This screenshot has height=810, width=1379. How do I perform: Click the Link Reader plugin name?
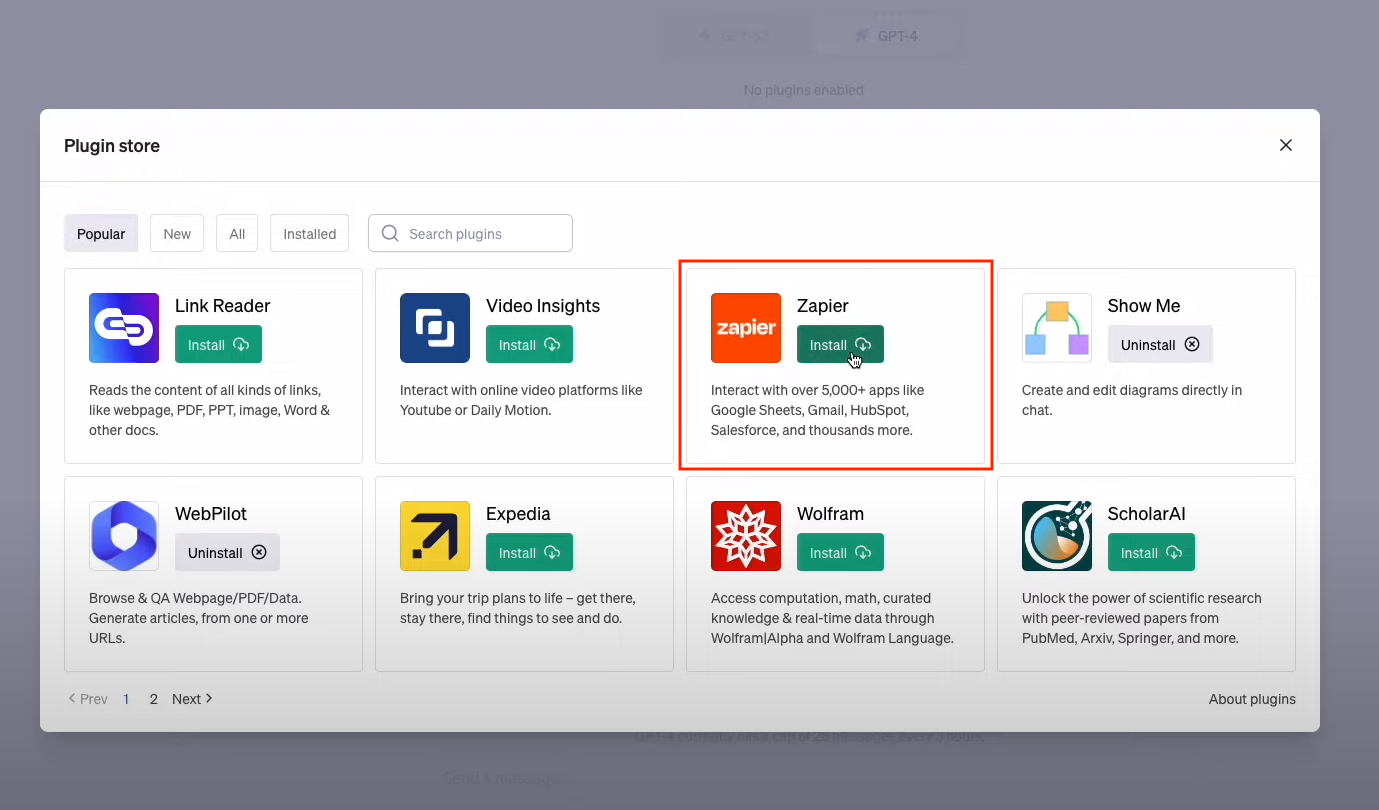223,306
